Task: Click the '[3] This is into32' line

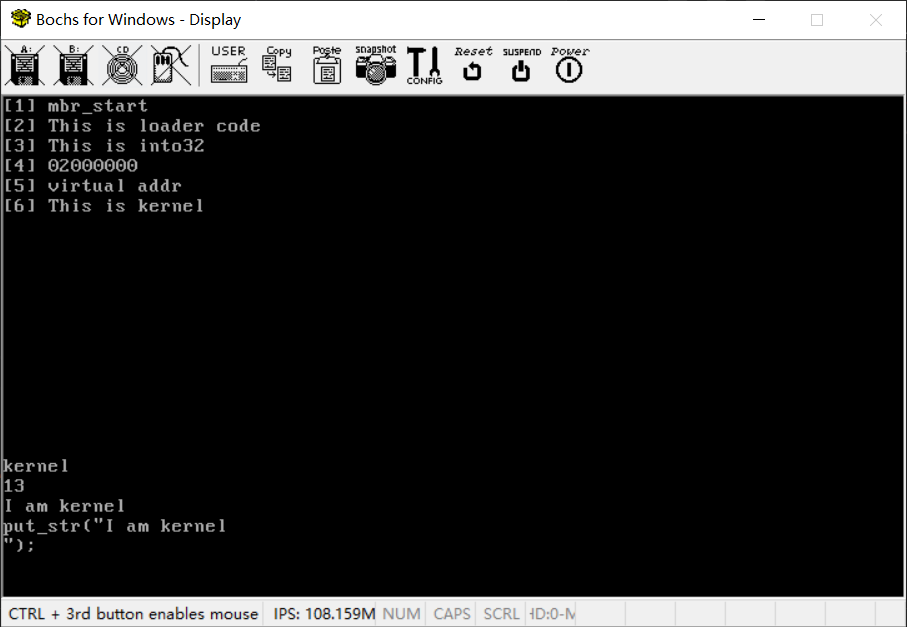Action: point(104,146)
